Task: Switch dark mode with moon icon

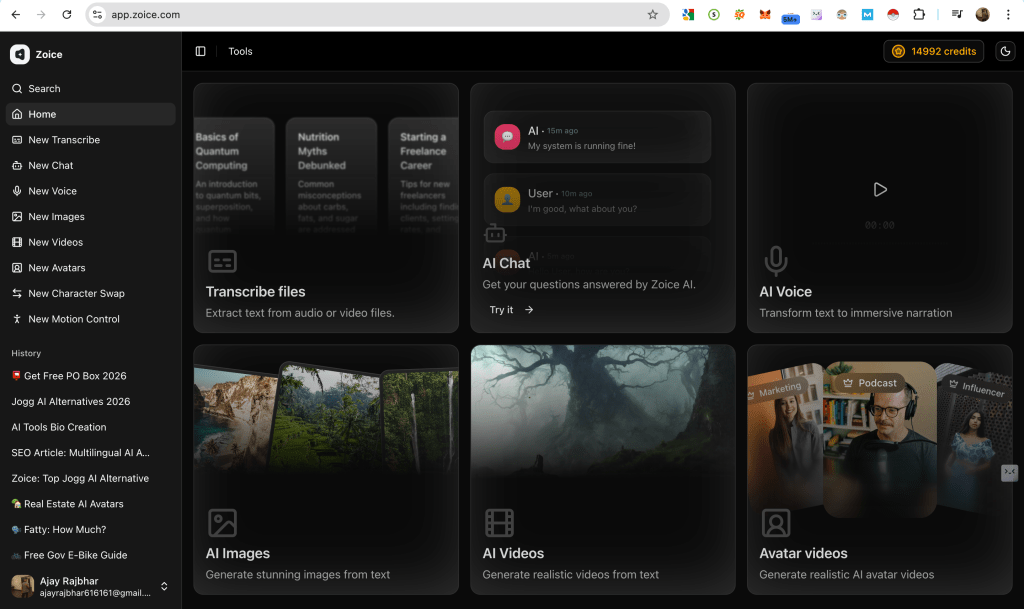Action: (1005, 51)
